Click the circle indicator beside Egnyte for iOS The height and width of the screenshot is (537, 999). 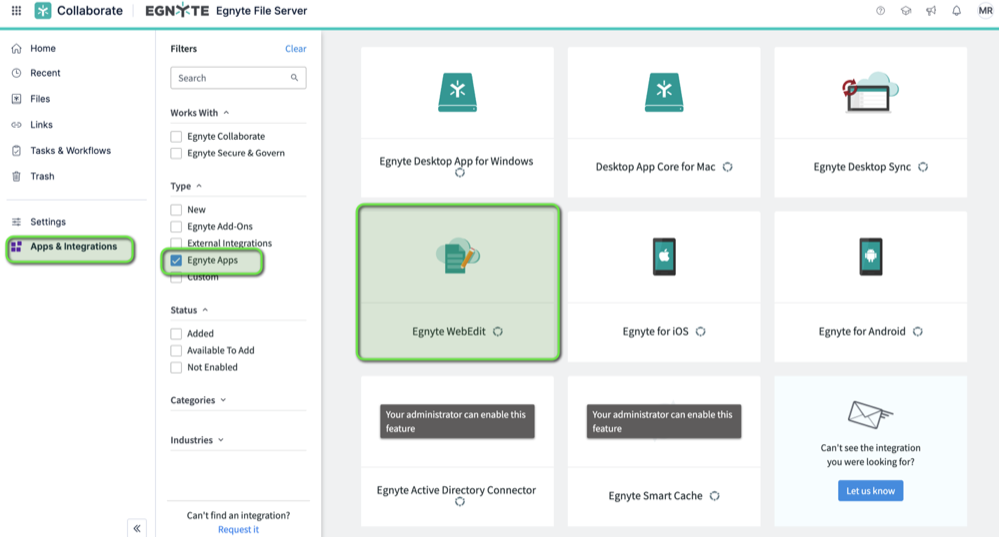point(700,331)
